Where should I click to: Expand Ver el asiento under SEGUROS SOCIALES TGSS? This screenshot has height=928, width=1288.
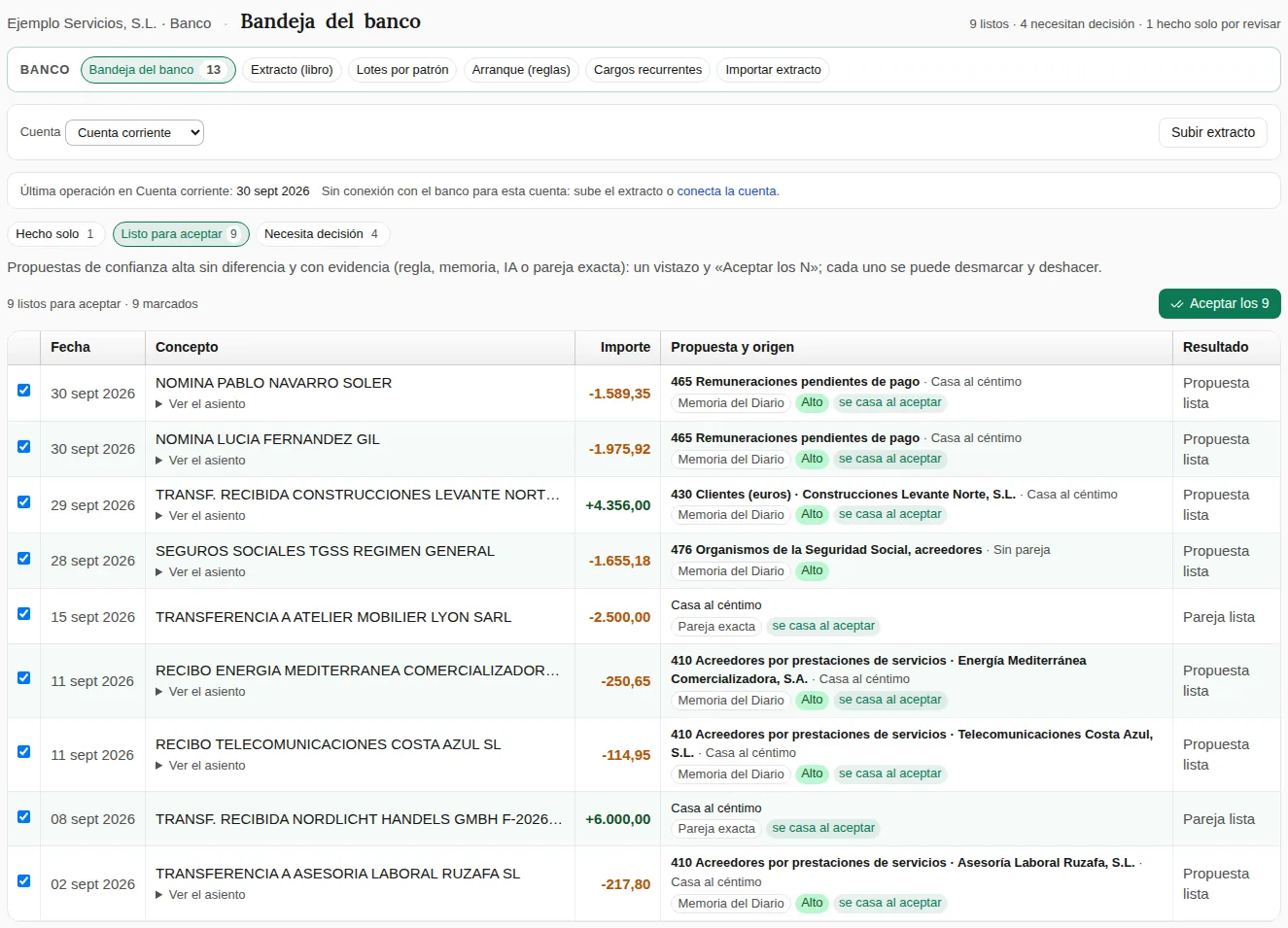pos(200,572)
